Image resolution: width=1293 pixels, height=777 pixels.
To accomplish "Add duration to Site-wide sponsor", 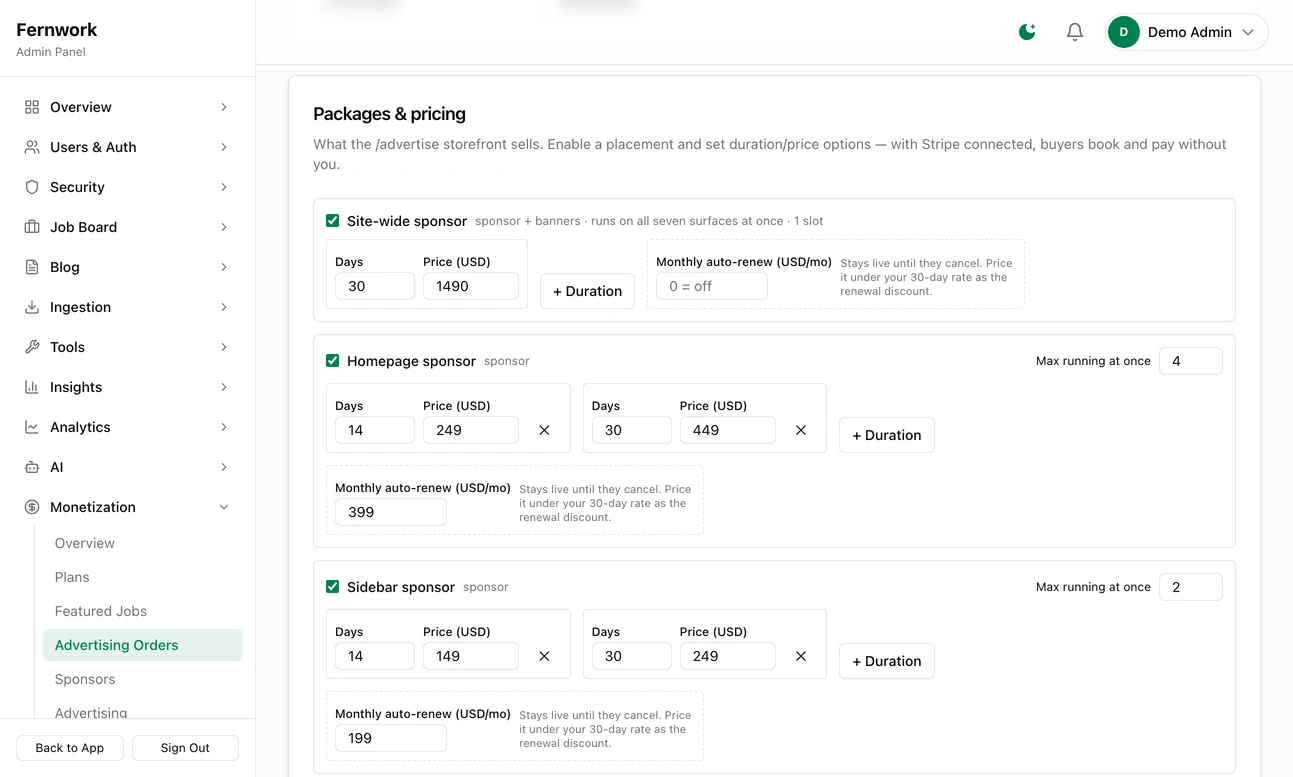I will click(587, 291).
